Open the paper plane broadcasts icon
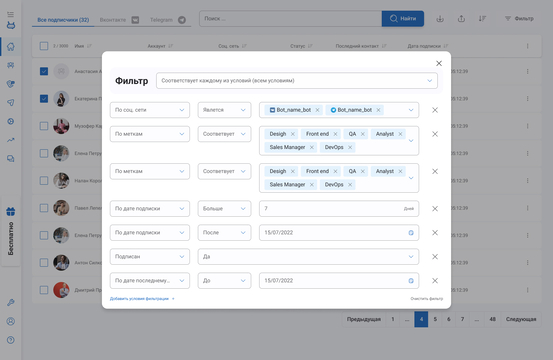553x360 pixels. pos(11,103)
